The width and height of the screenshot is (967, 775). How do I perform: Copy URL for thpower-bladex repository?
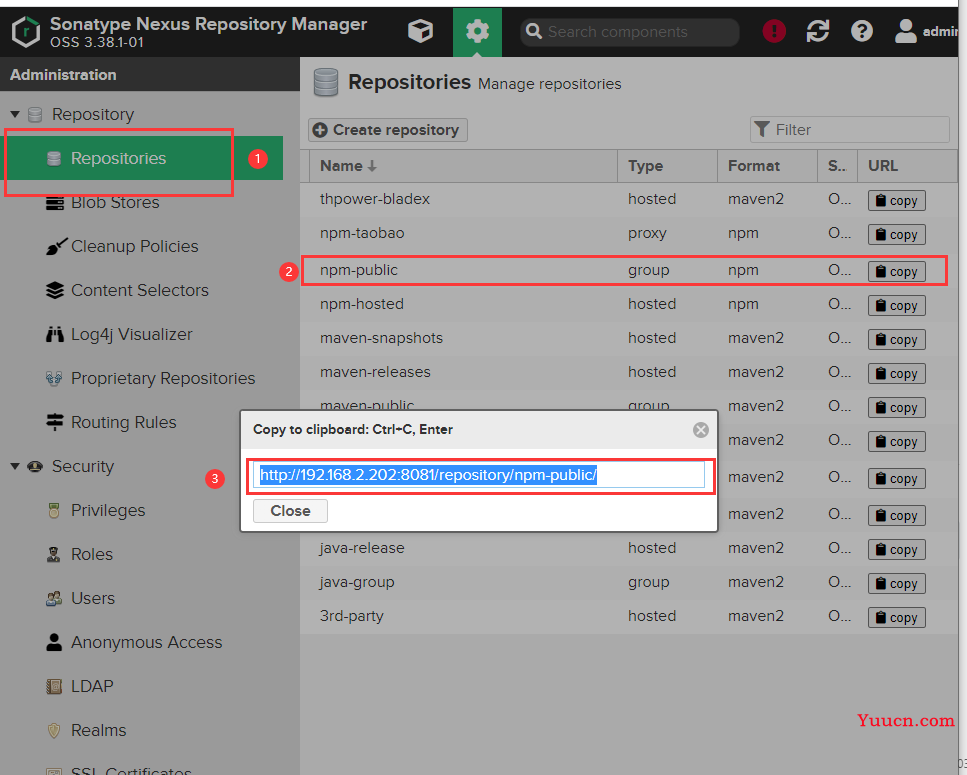[897, 200]
